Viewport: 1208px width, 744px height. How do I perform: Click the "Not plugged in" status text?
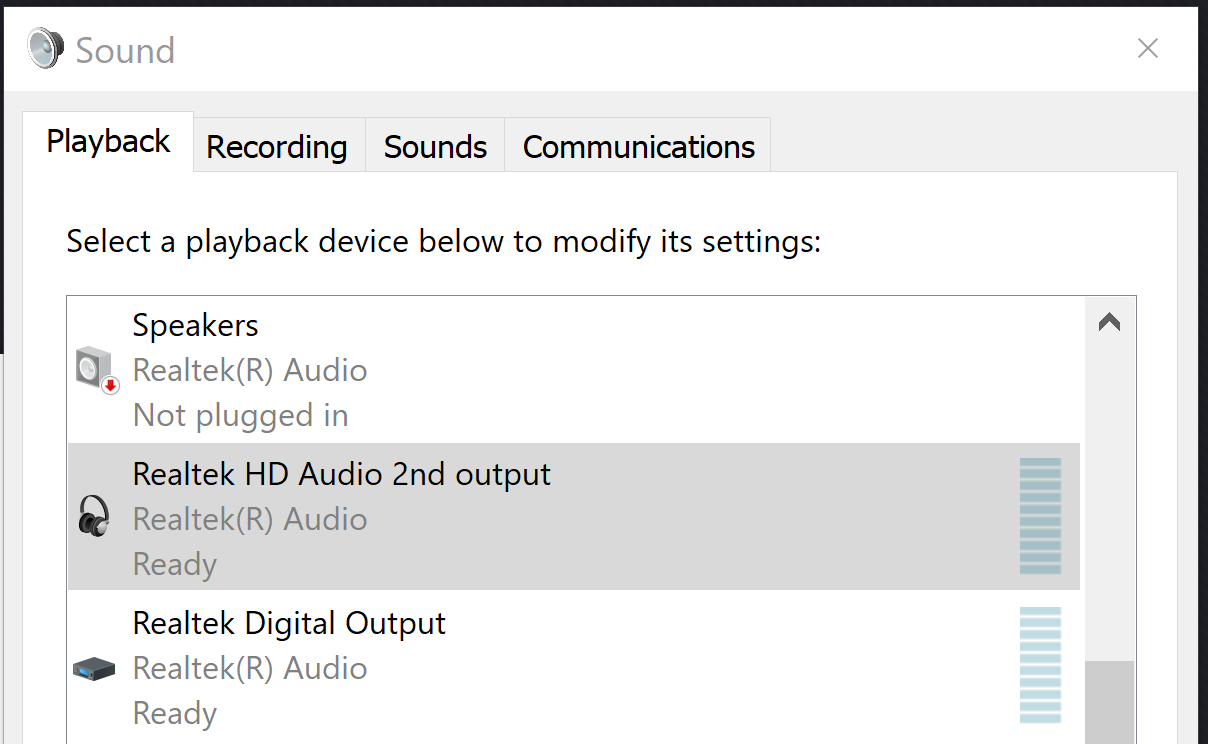pyautogui.click(x=240, y=415)
